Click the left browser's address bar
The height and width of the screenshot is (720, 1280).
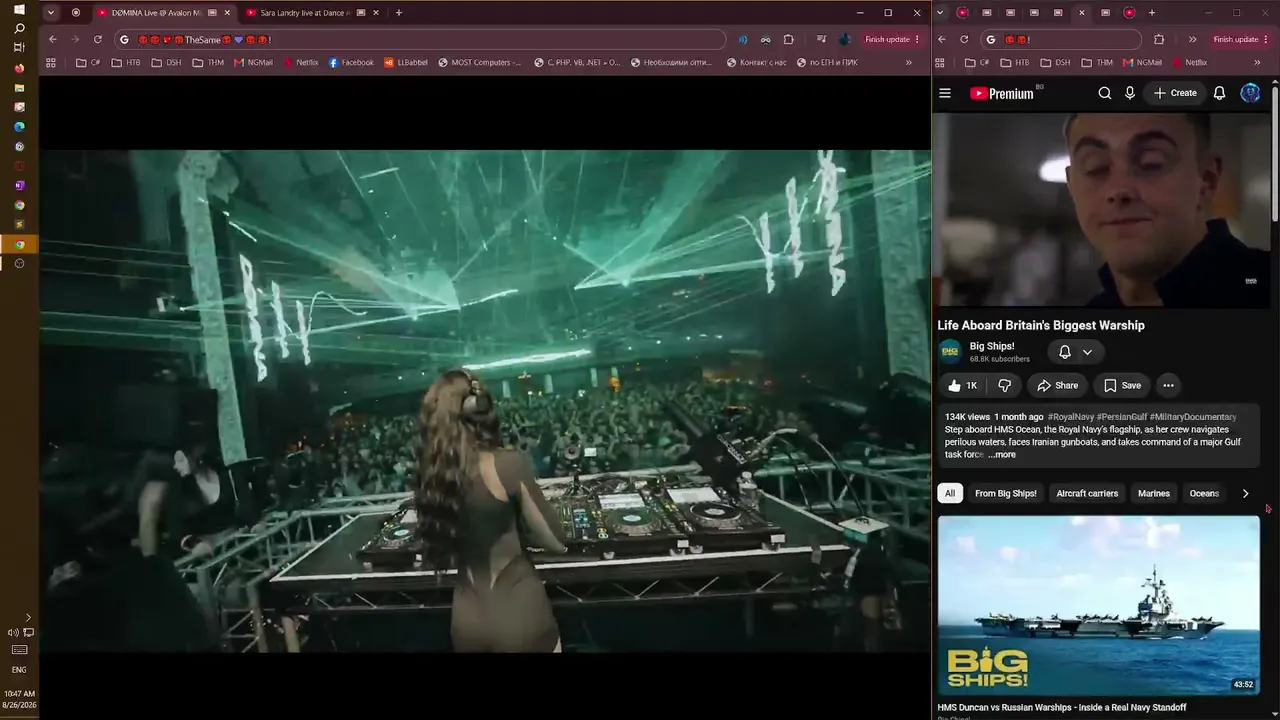420,39
